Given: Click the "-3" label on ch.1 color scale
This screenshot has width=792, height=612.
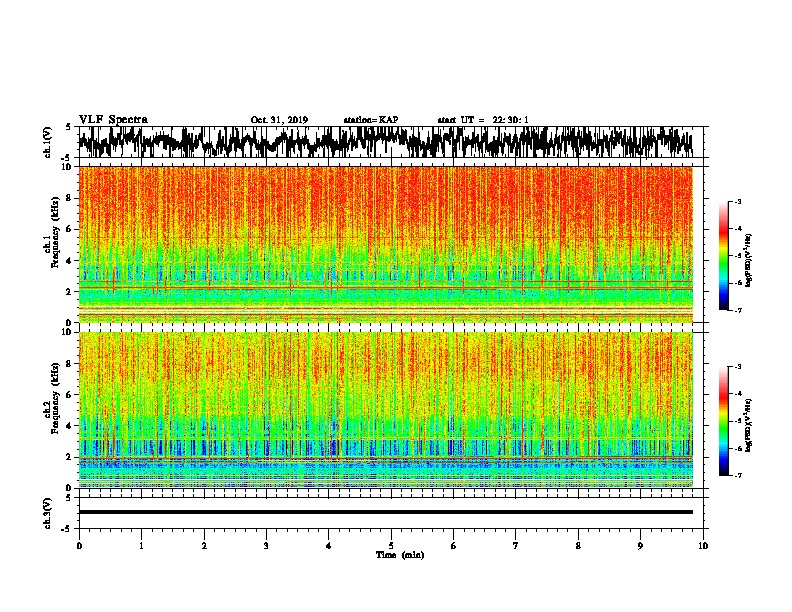Looking at the screenshot, I should point(737,202).
